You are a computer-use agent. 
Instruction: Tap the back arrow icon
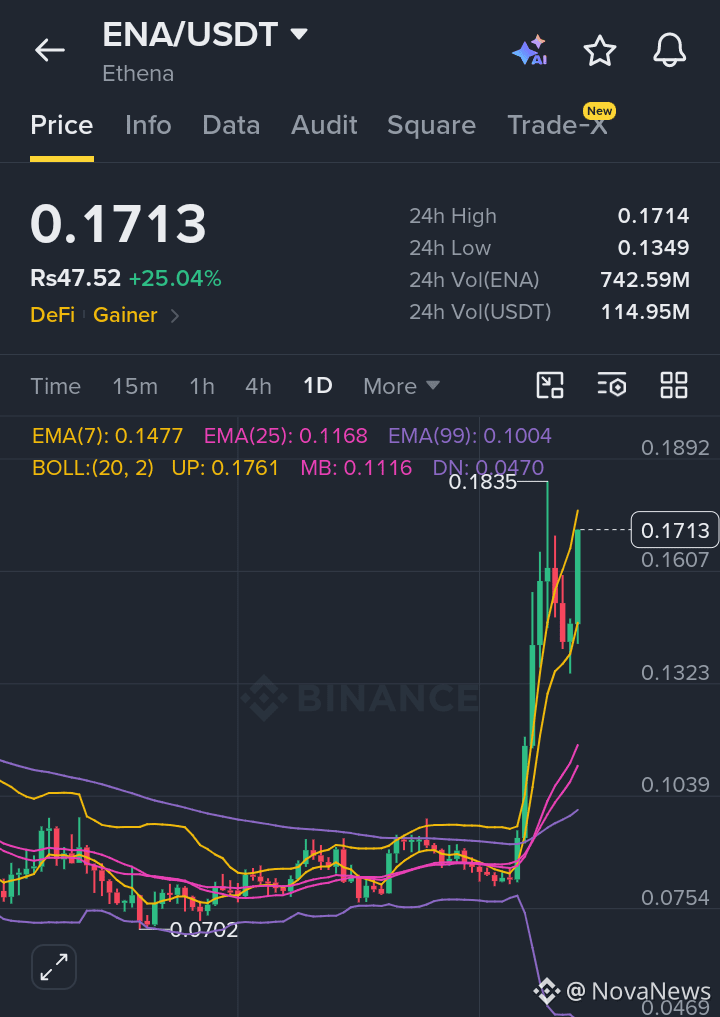click(x=50, y=50)
